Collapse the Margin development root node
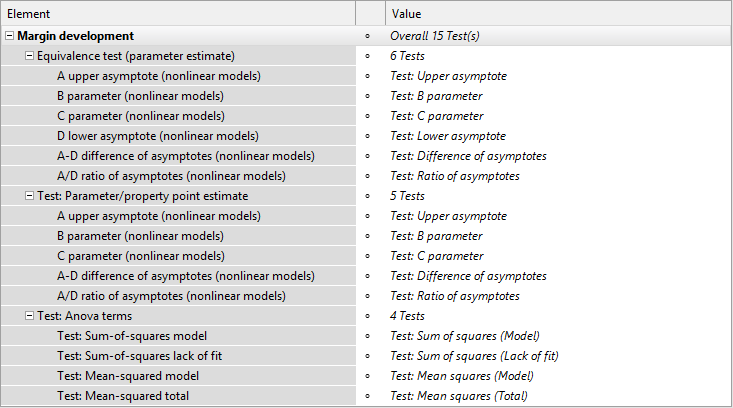The width and height of the screenshot is (733, 408). (x=9, y=36)
